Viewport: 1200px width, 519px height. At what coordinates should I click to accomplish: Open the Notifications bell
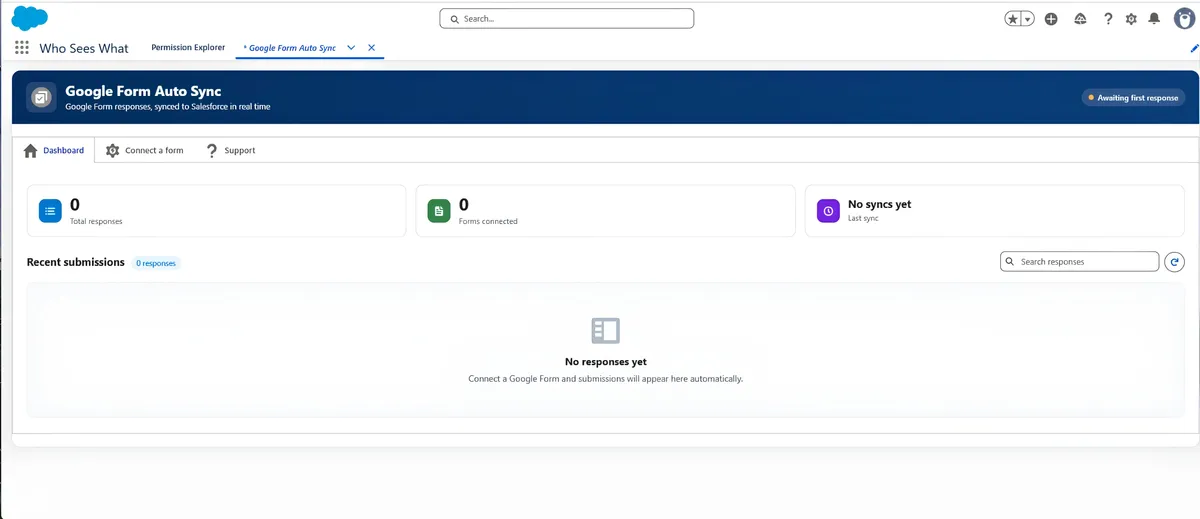(1154, 19)
